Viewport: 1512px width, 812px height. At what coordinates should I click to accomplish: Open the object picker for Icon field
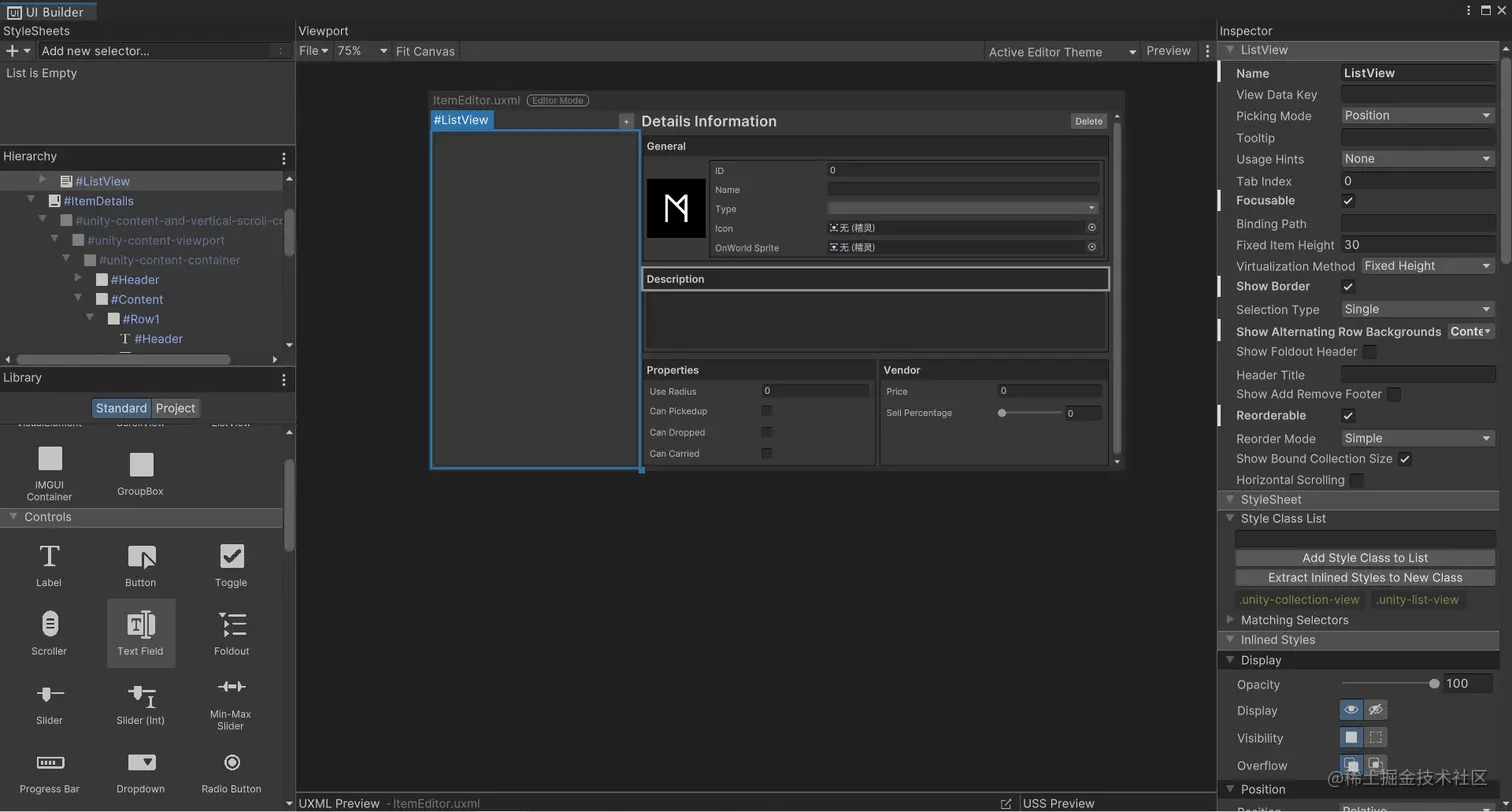(x=1092, y=228)
